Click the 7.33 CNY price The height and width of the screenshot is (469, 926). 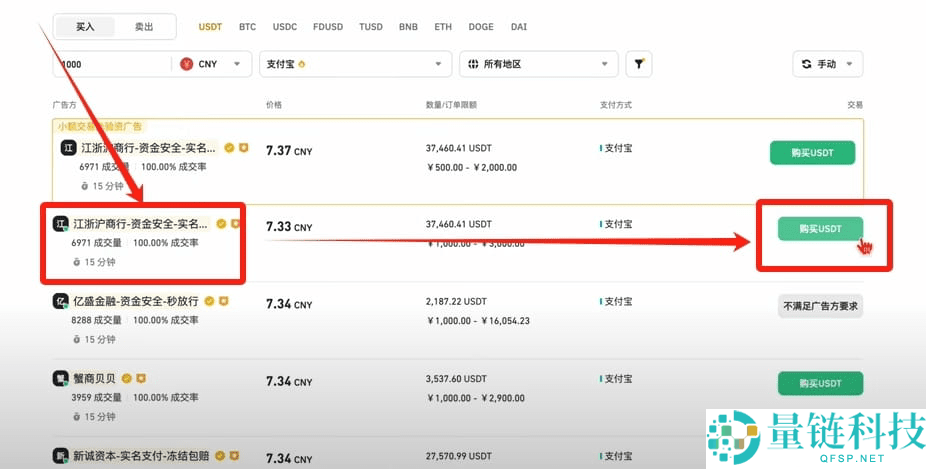(289, 227)
